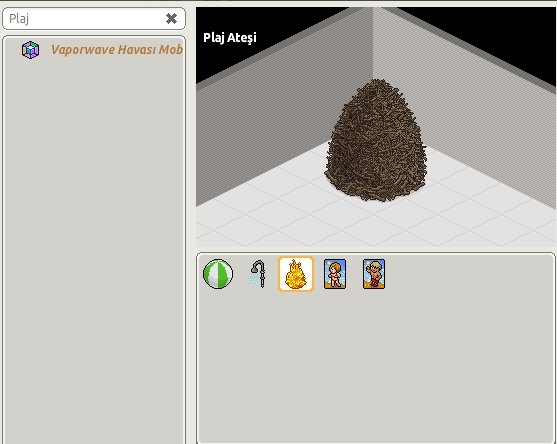
Task: Select the flaming bonfire item
Action: pos(296,274)
